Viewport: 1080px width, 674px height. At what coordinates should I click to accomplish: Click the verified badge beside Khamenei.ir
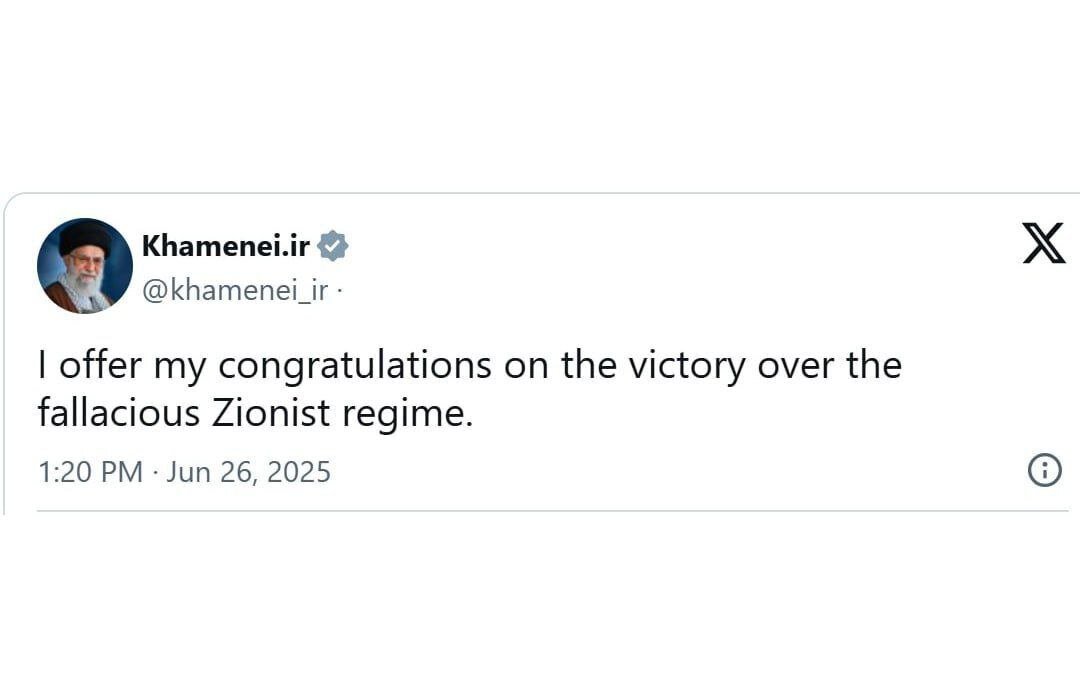click(x=333, y=246)
